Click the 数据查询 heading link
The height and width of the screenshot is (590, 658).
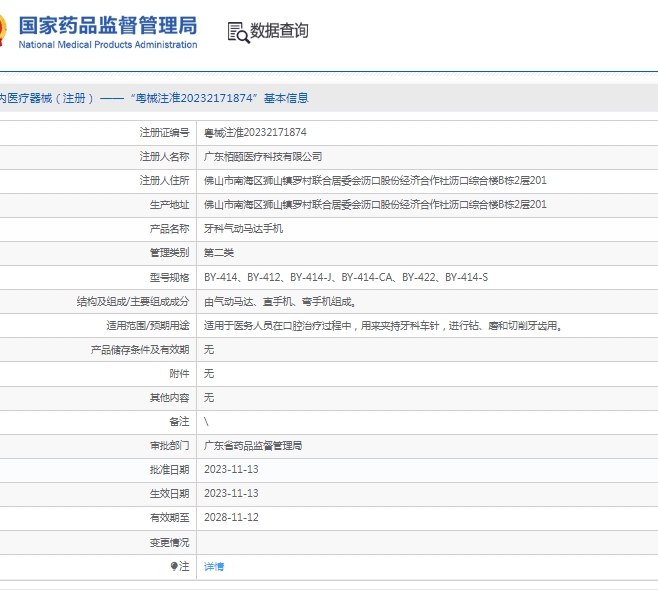tap(279, 31)
